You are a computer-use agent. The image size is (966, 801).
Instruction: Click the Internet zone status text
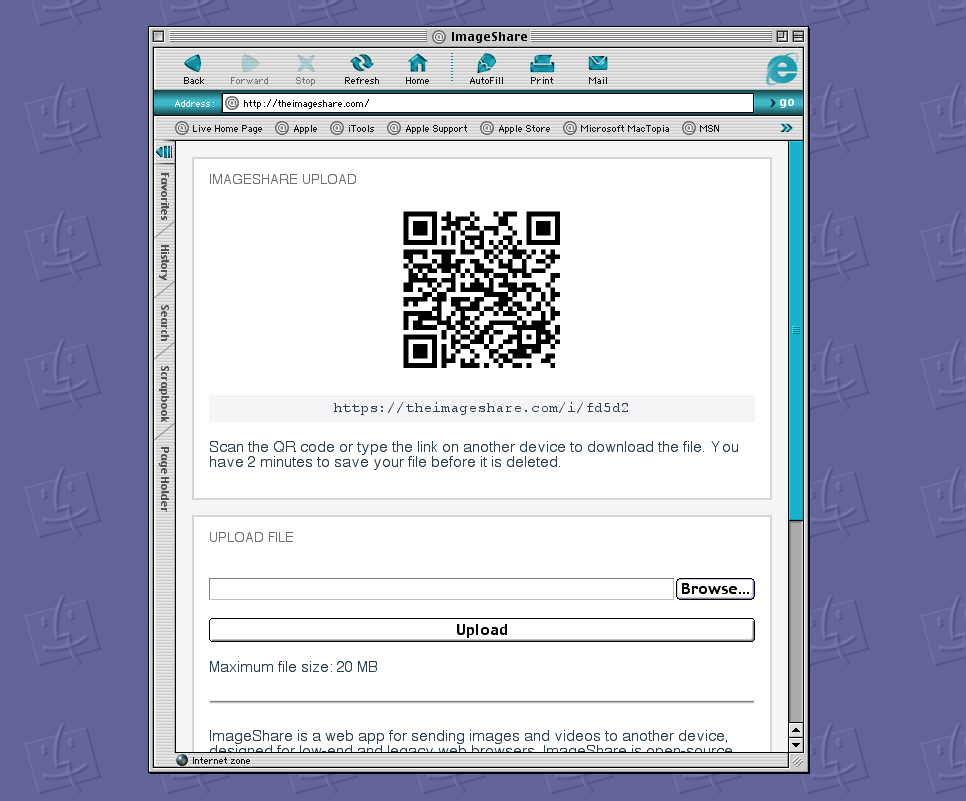(x=221, y=761)
